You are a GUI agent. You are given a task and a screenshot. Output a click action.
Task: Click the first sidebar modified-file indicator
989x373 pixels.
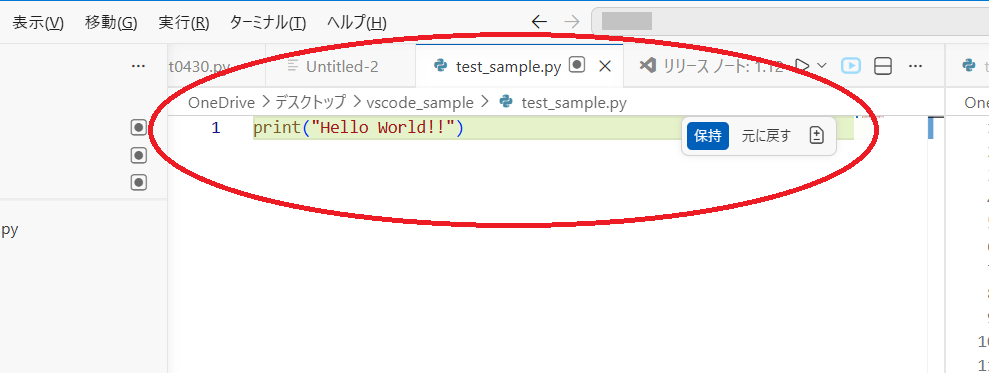click(x=139, y=127)
